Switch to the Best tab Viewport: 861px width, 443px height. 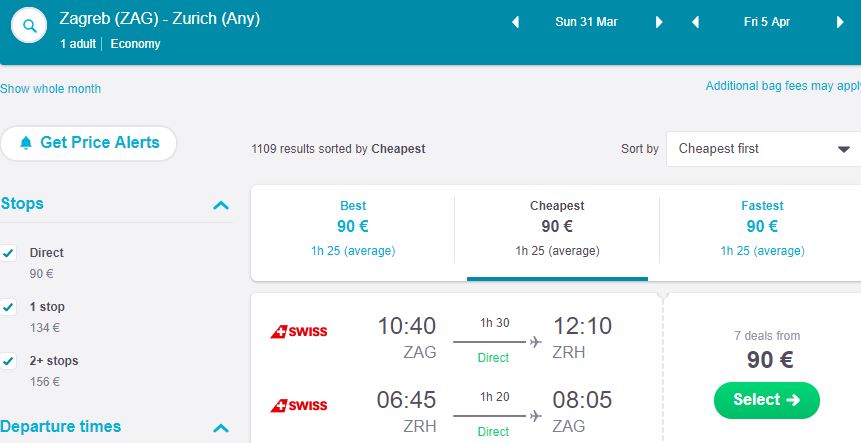(353, 227)
